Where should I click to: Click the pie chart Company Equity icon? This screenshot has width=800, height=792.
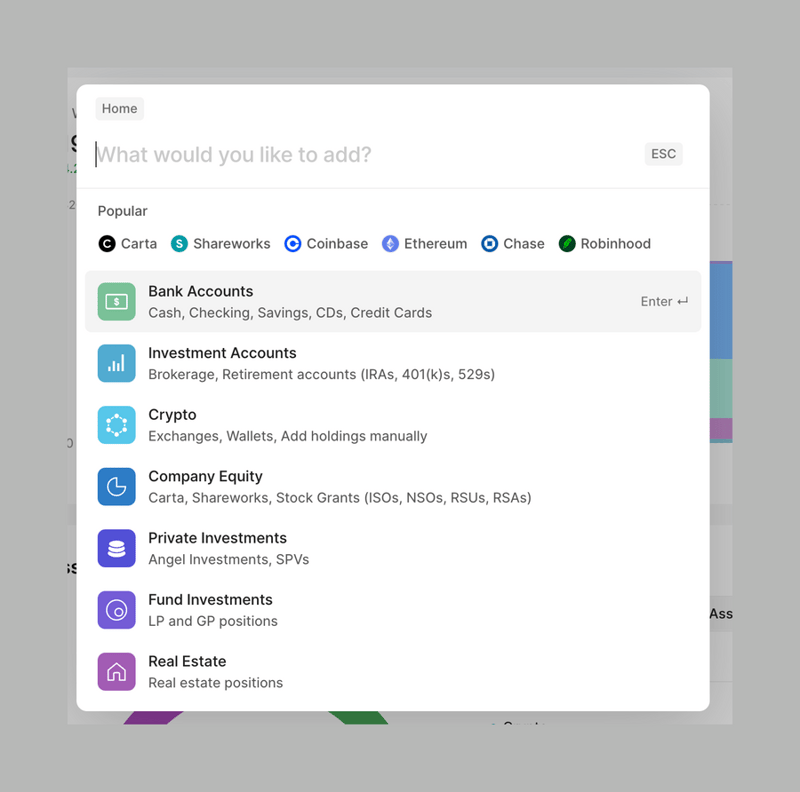116,486
